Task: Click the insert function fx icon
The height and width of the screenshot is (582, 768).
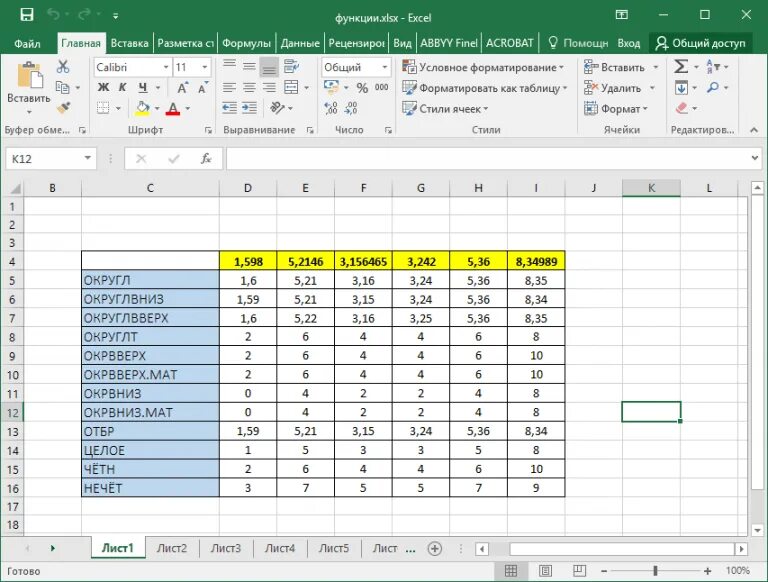Action: click(206, 159)
